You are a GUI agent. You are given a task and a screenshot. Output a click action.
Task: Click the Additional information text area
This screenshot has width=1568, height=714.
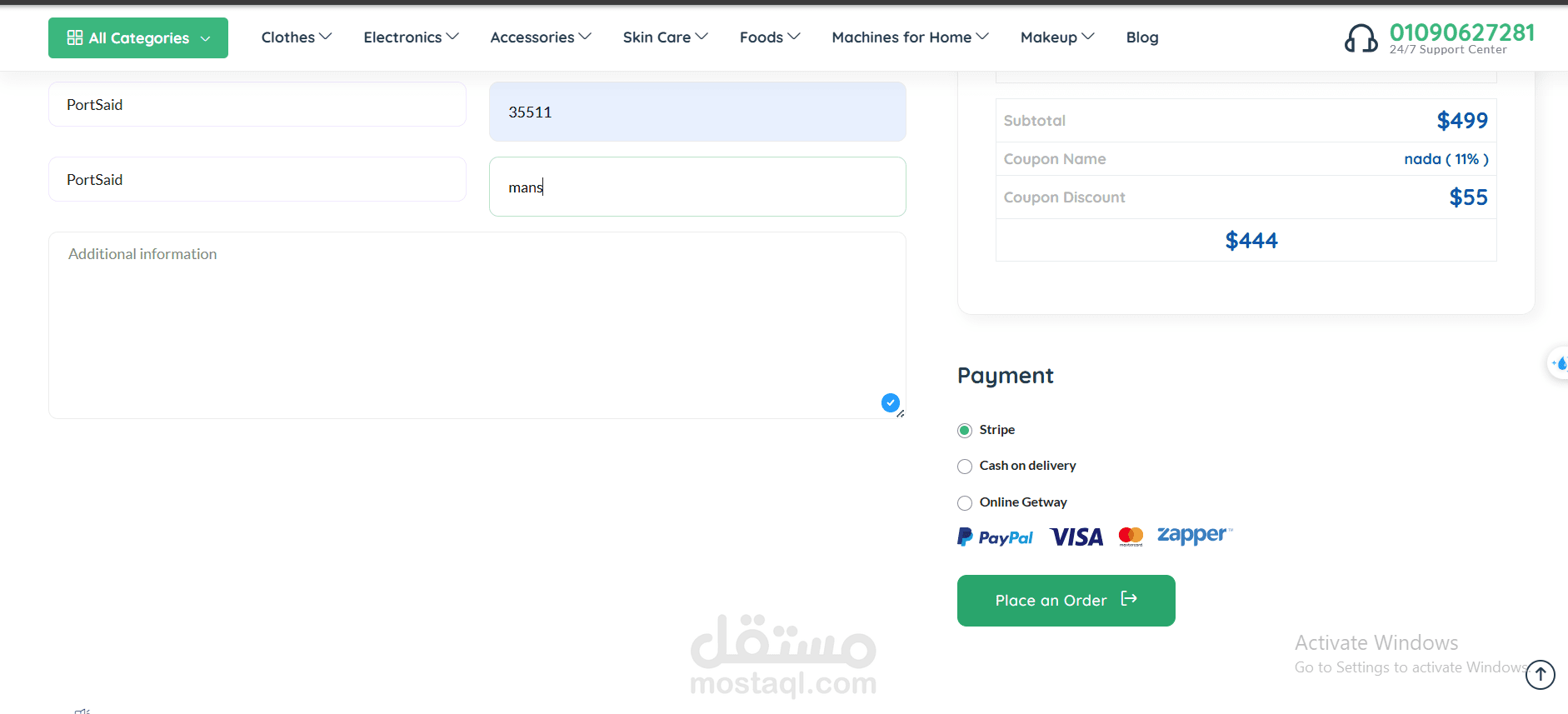[477, 325]
